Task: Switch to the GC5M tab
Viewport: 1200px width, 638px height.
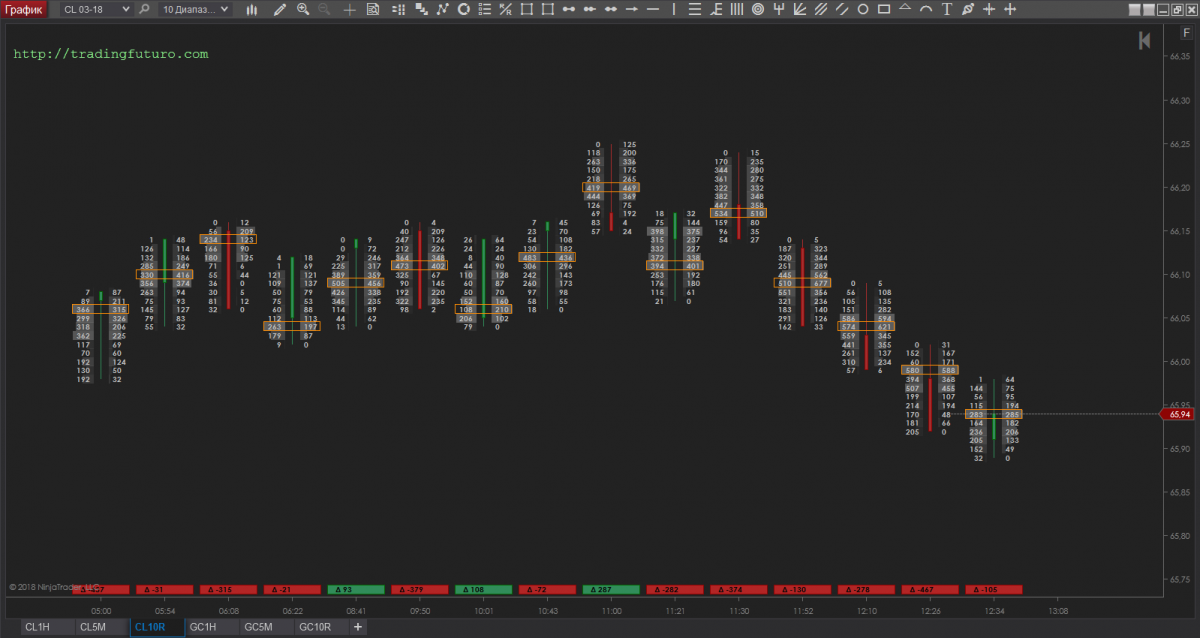Action: pyautogui.click(x=258, y=627)
